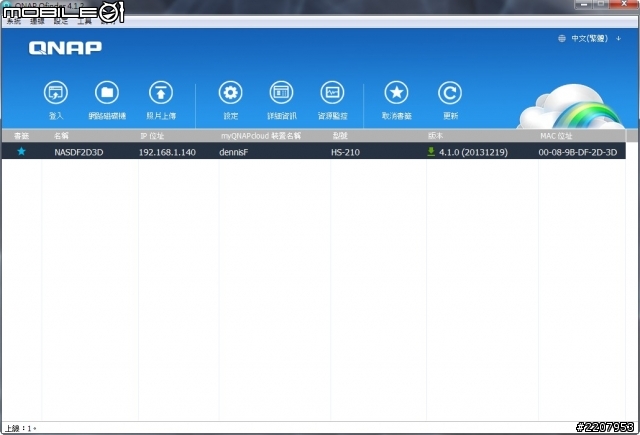The width and height of the screenshot is (640, 435).
Task: Open the 工具 menu
Action: pyautogui.click(x=84, y=21)
